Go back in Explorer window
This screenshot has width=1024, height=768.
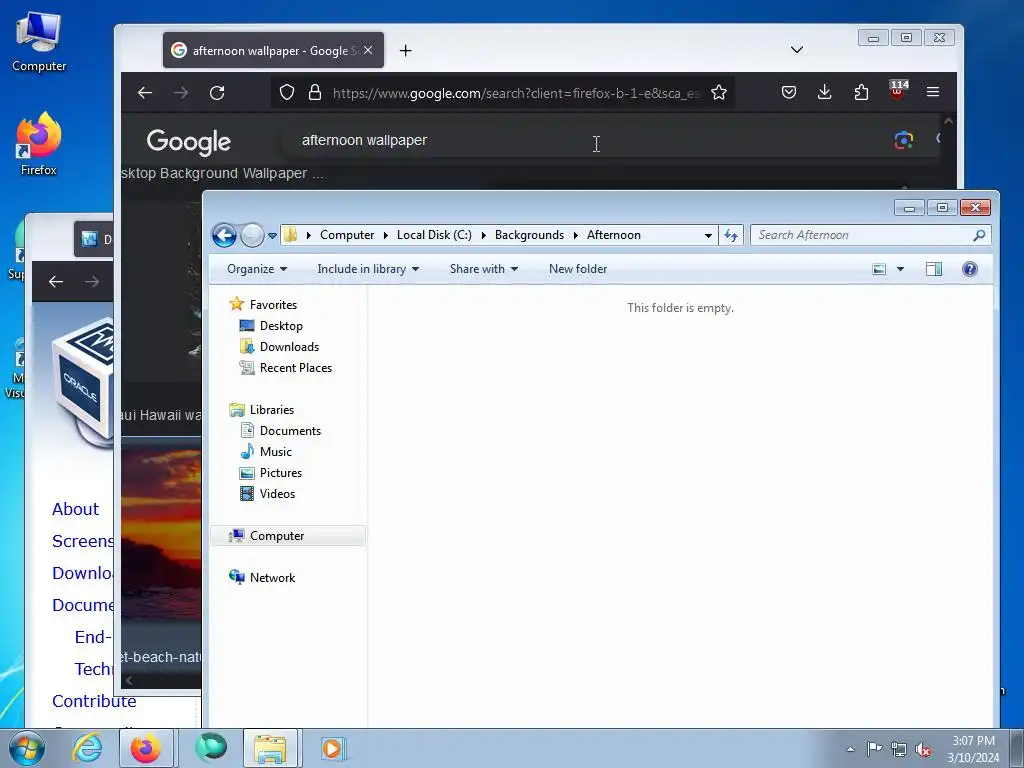tap(224, 235)
